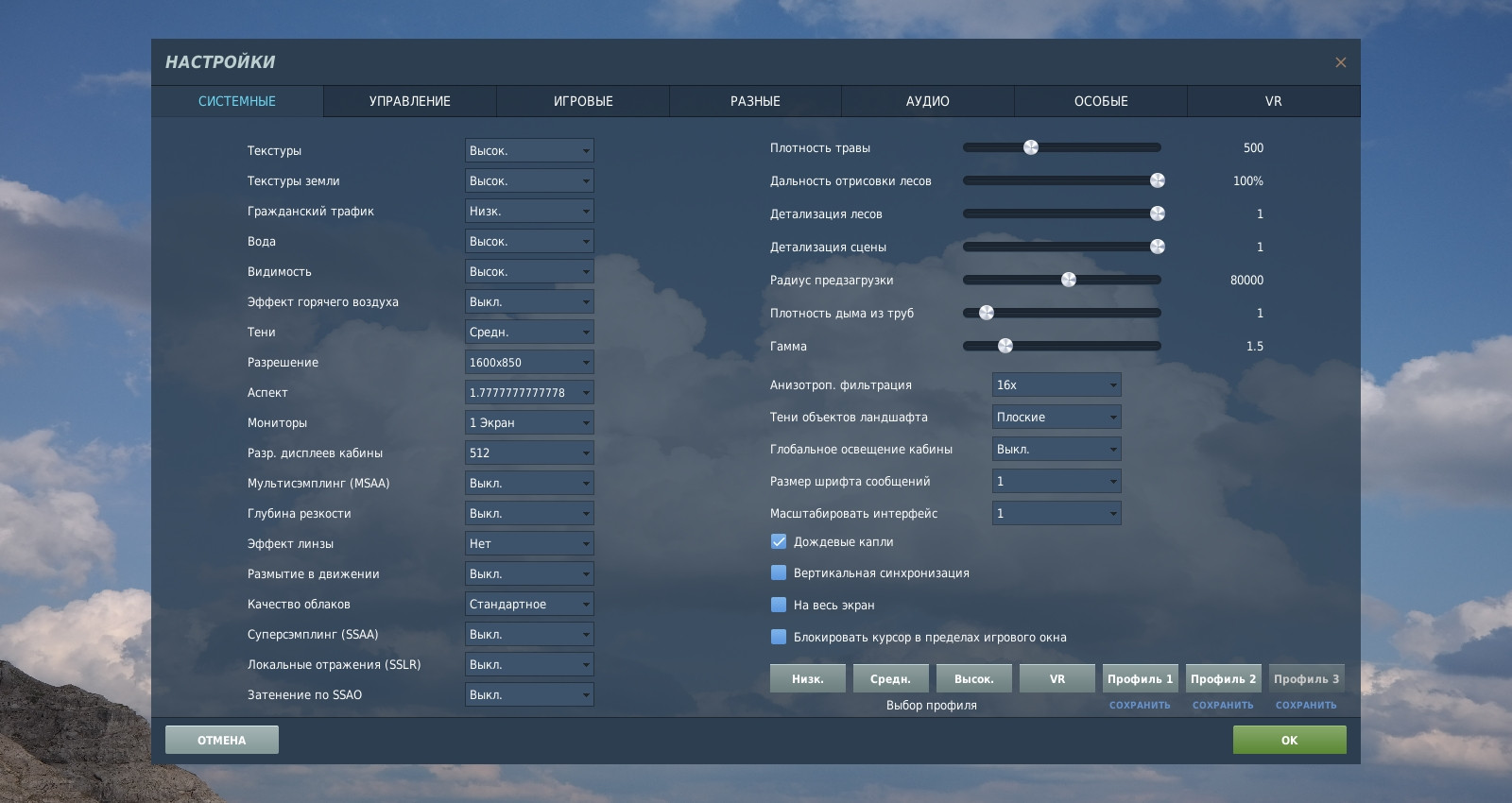This screenshot has width=1512, height=803.
Task: Open the Мониторы dropdown
Action: (x=529, y=422)
